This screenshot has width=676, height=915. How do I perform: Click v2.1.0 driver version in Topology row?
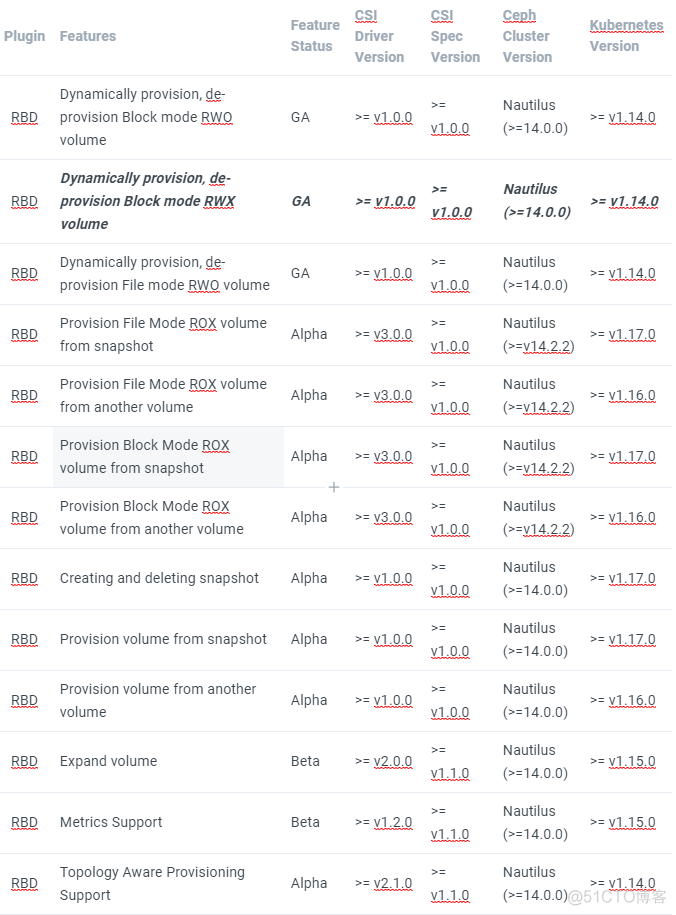(x=392, y=883)
